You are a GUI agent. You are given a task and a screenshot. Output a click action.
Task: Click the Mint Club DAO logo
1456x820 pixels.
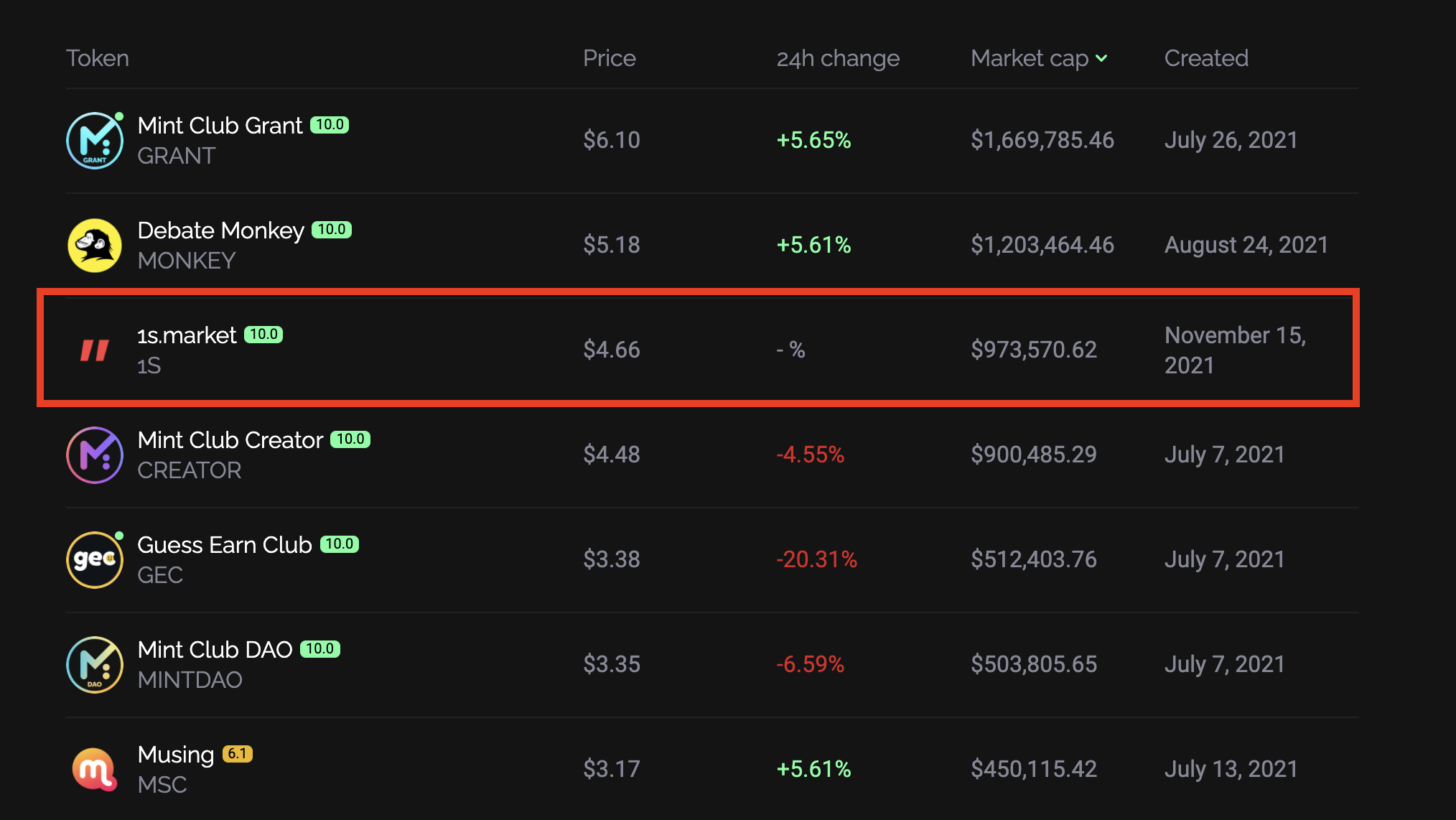[95, 665]
